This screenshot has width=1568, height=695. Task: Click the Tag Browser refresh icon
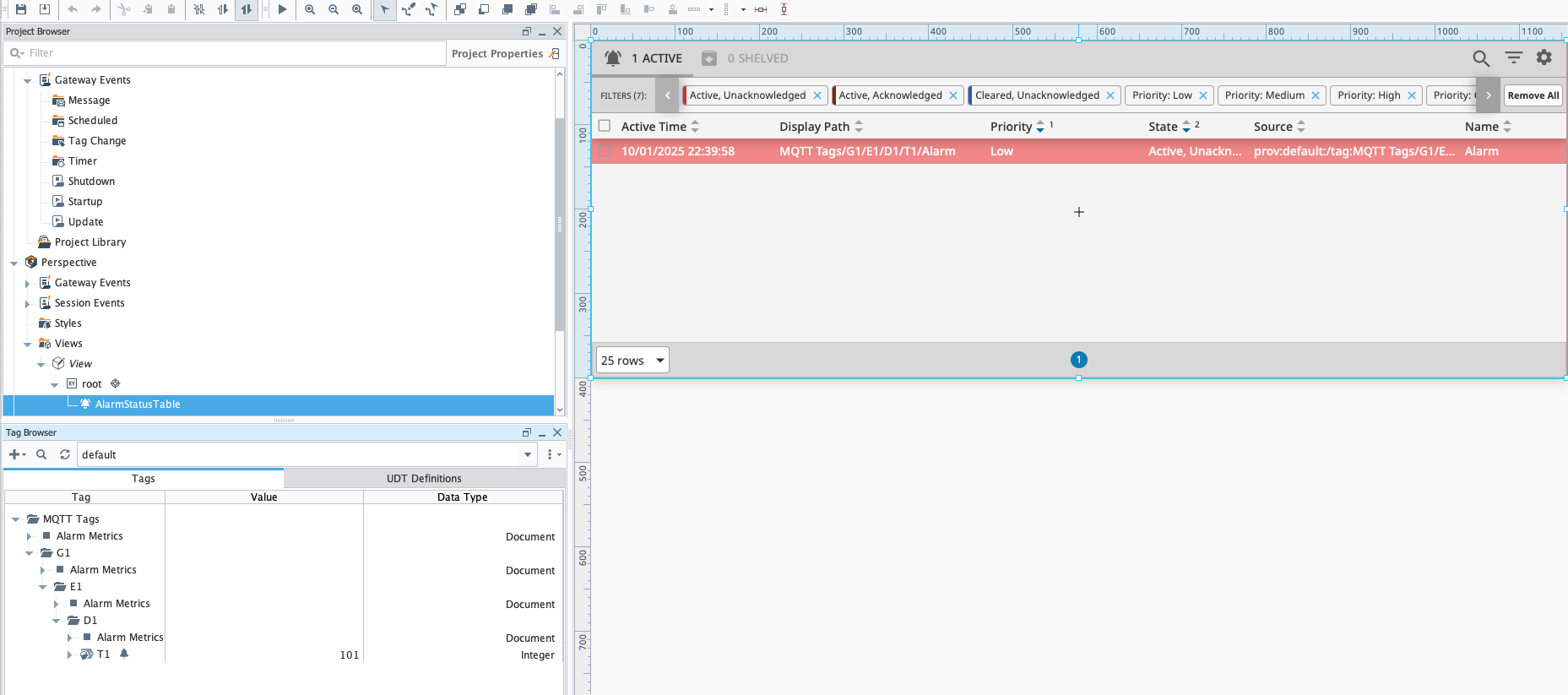pyautogui.click(x=65, y=454)
